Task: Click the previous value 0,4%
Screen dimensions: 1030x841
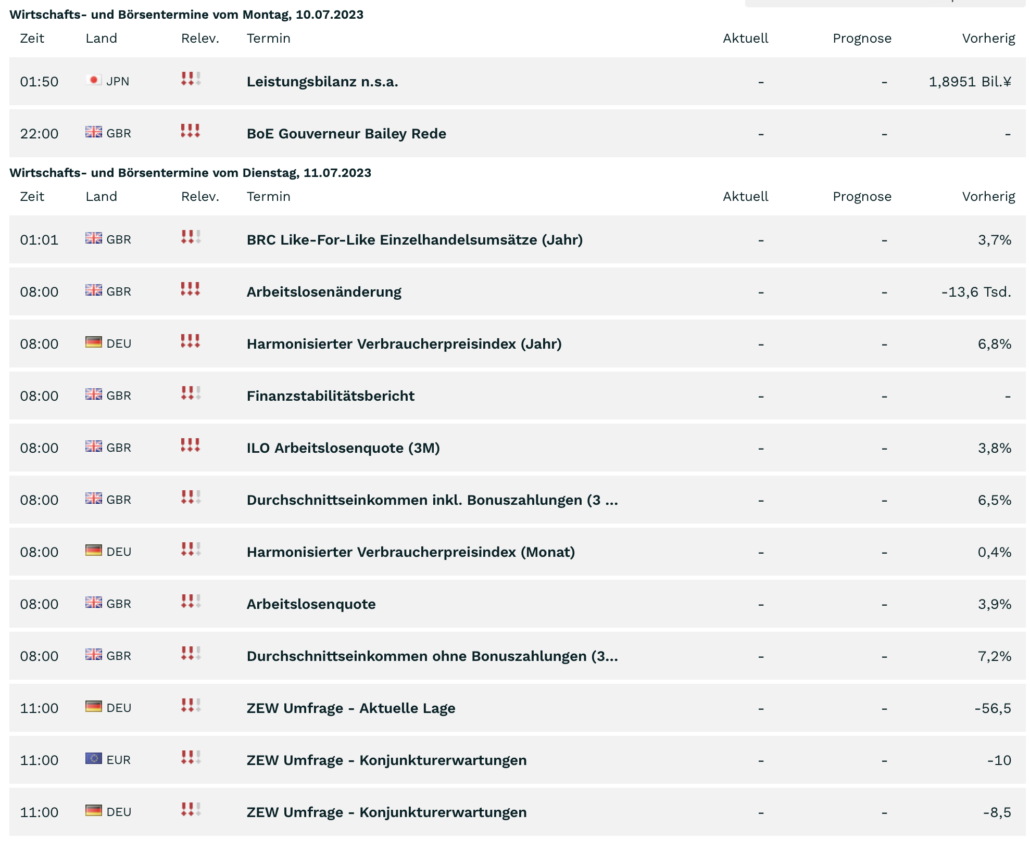Action: pyautogui.click(x=995, y=552)
